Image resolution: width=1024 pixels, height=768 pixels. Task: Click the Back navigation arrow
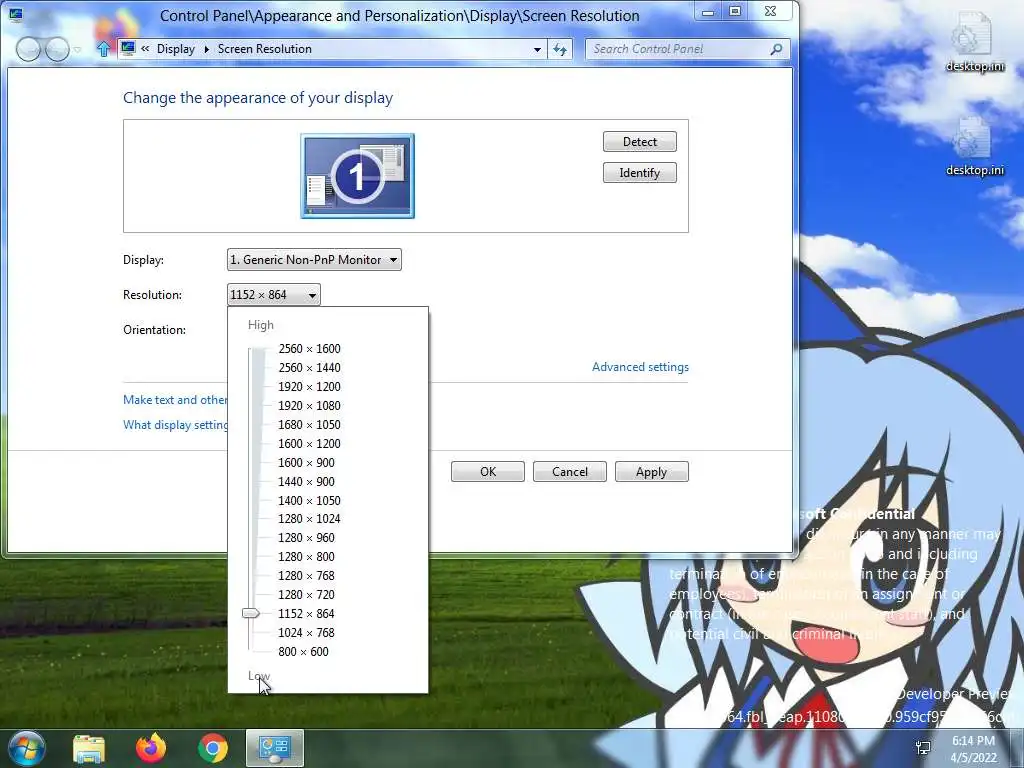(28, 49)
